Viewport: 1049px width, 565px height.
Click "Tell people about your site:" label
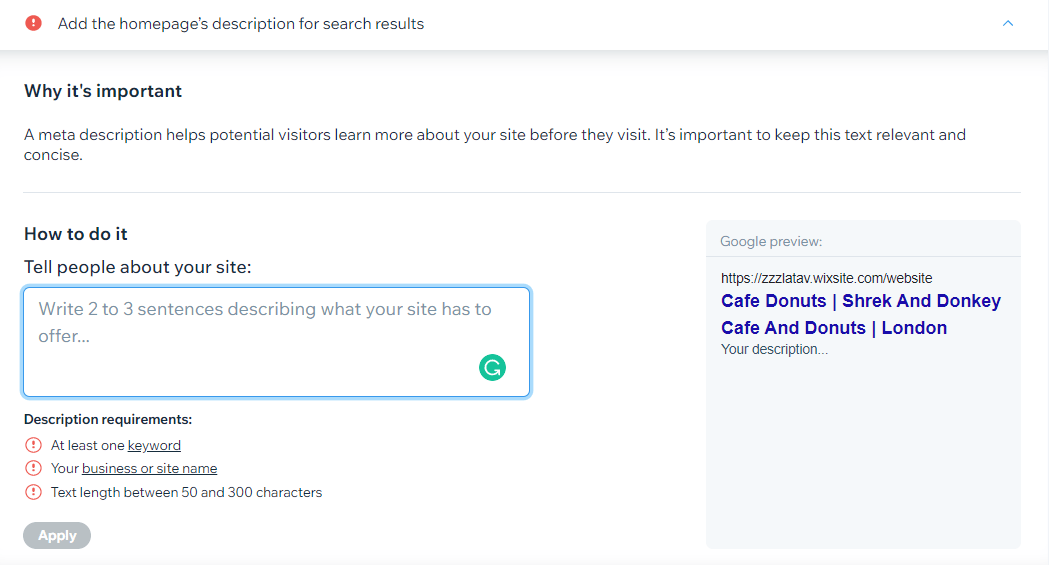pyautogui.click(x=138, y=267)
